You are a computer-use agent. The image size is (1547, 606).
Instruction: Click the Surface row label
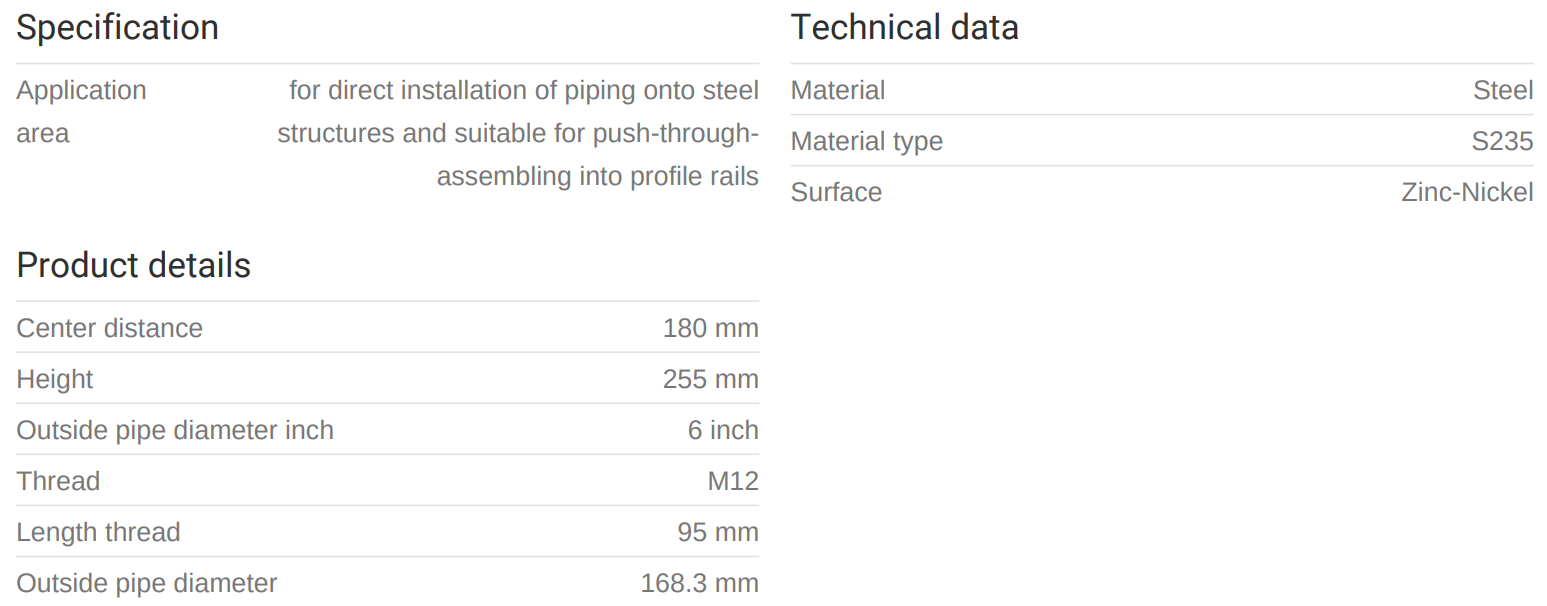coord(836,193)
